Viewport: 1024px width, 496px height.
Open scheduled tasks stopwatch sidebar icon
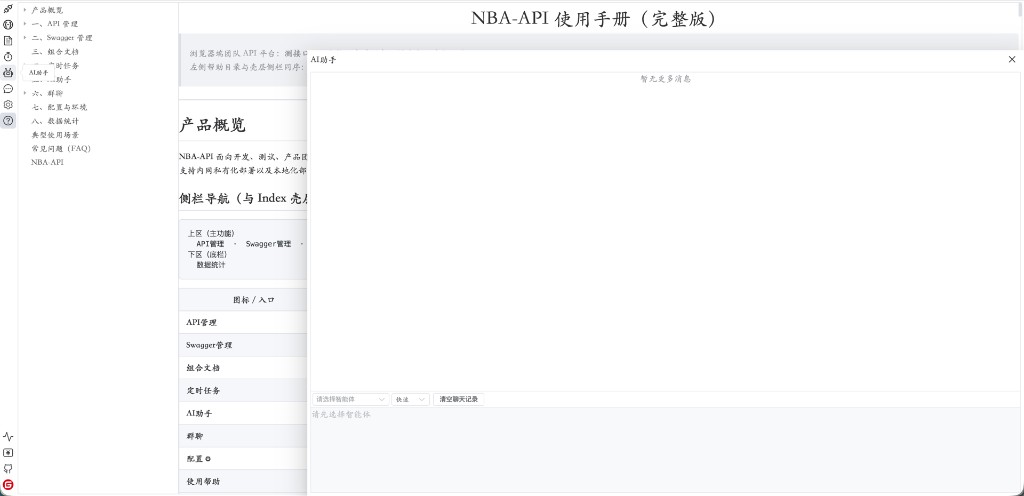coord(8,57)
